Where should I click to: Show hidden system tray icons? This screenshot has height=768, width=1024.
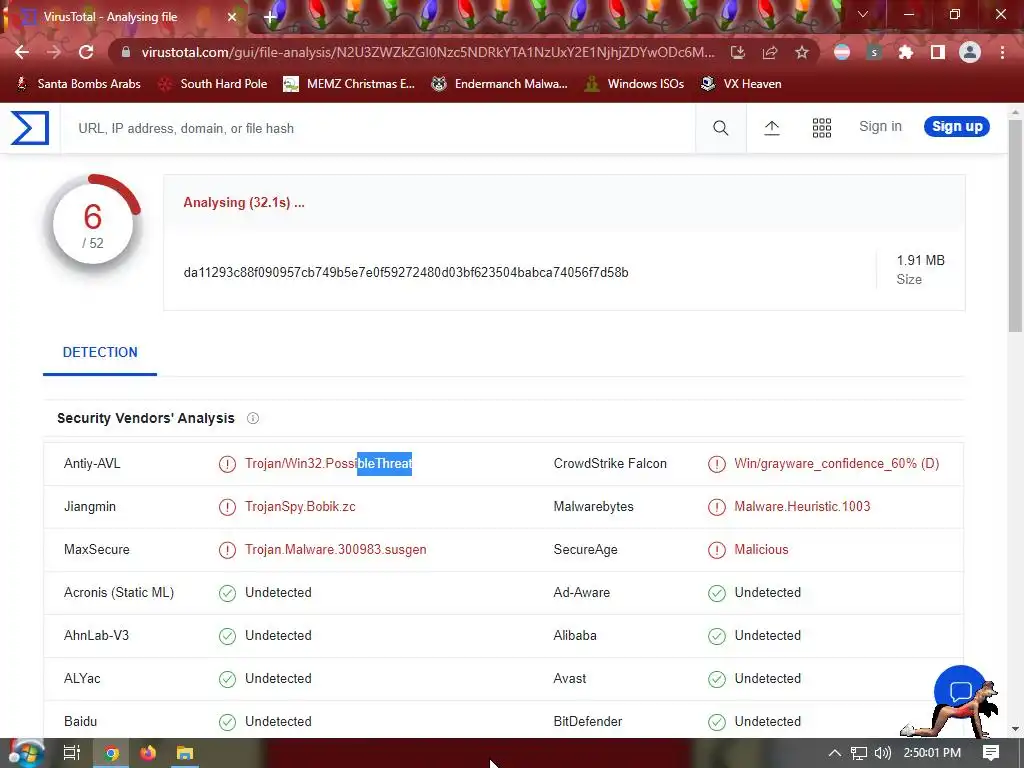click(835, 753)
